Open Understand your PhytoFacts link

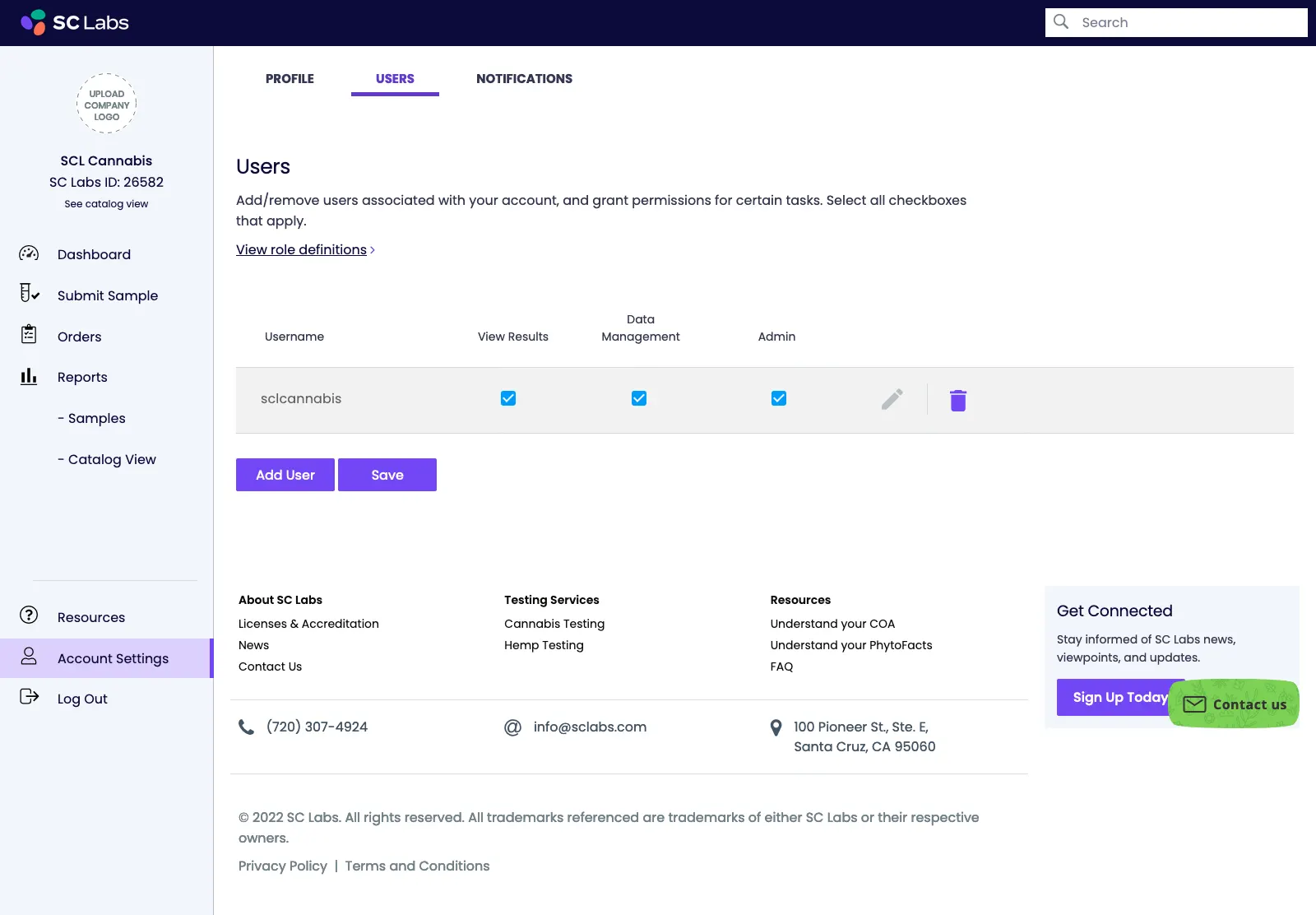(x=851, y=645)
